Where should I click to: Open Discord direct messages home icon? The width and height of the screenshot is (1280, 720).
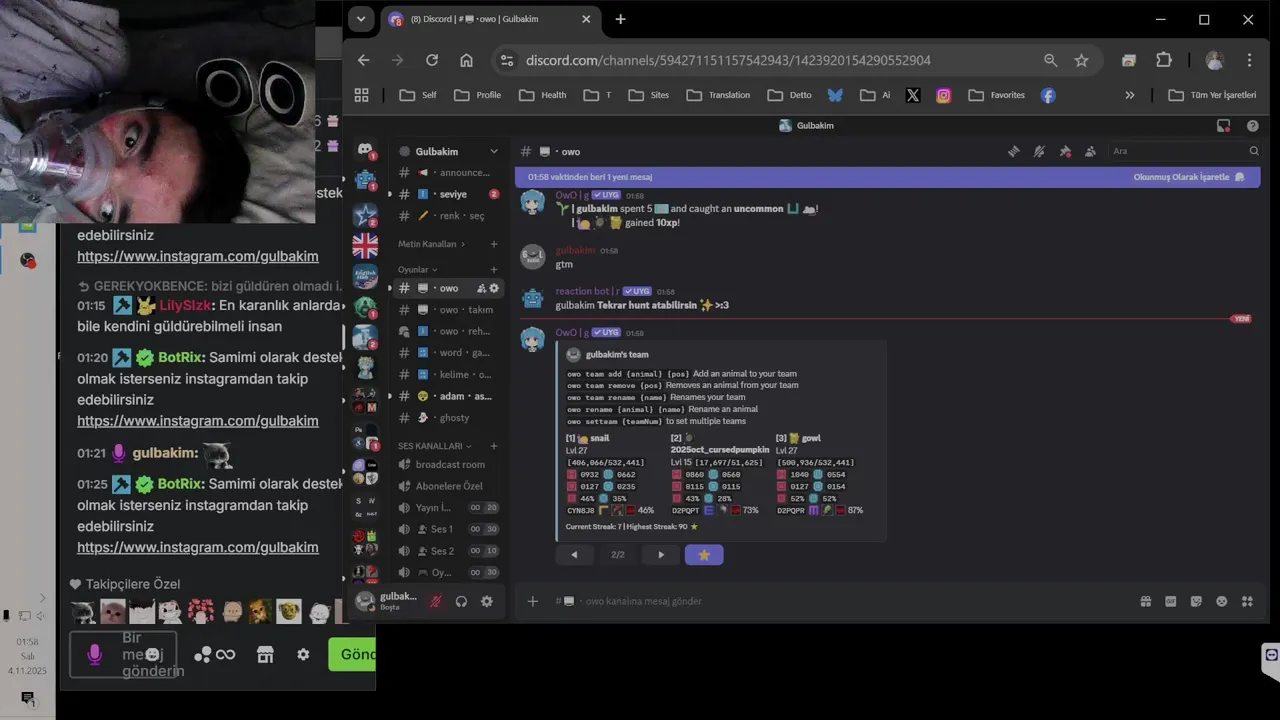click(x=365, y=149)
